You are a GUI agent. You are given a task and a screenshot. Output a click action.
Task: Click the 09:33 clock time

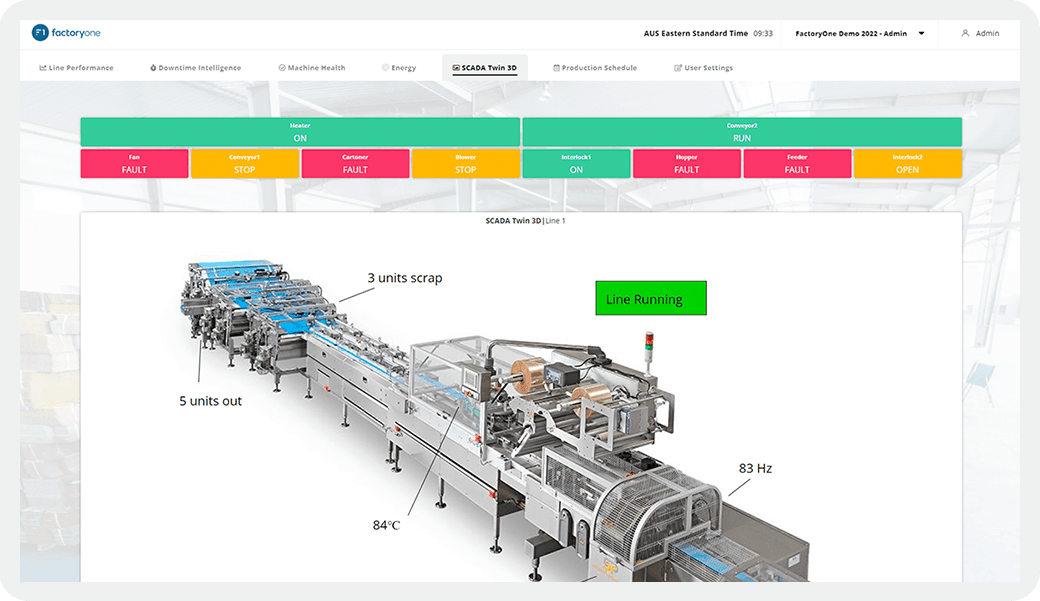(x=763, y=33)
